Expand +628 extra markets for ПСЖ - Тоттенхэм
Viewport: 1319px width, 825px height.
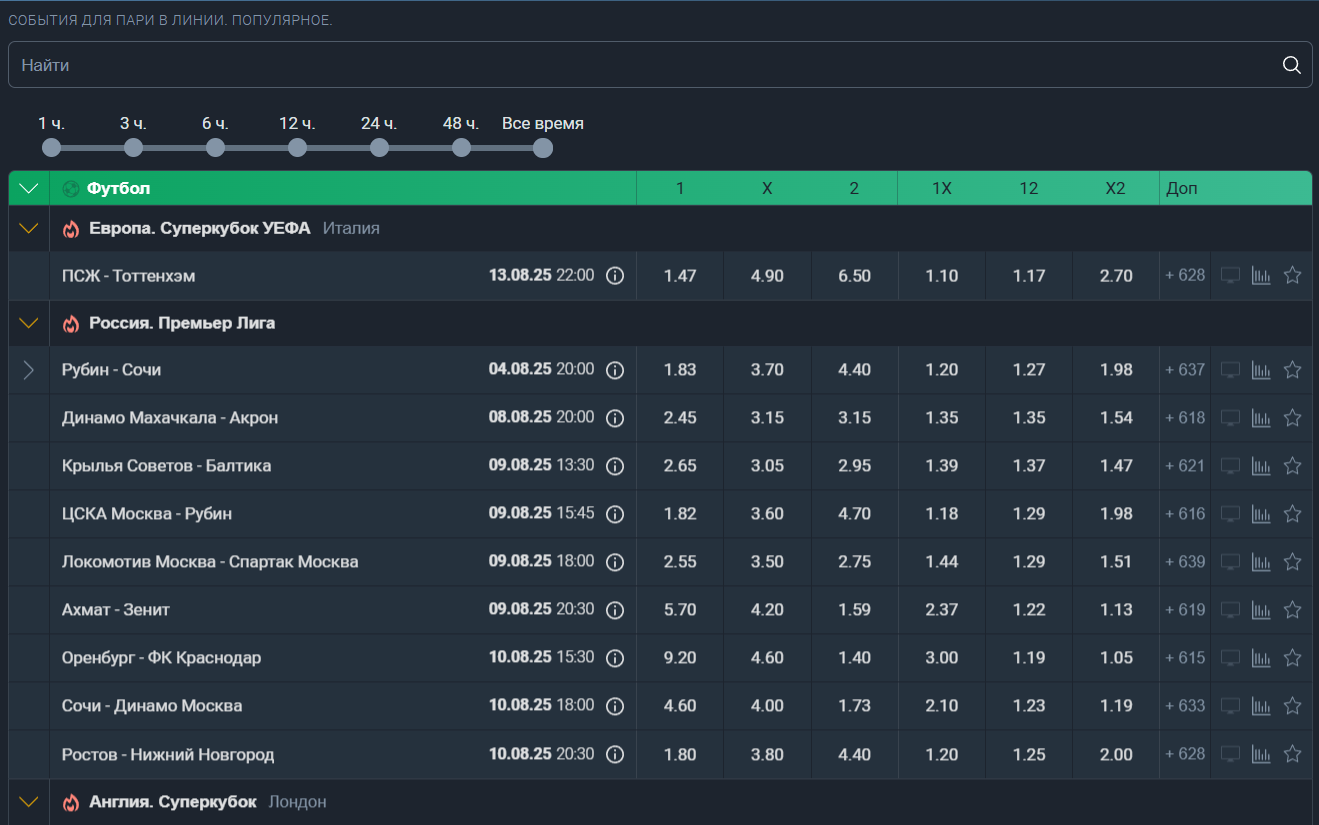pyautogui.click(x=1185, y=276)
